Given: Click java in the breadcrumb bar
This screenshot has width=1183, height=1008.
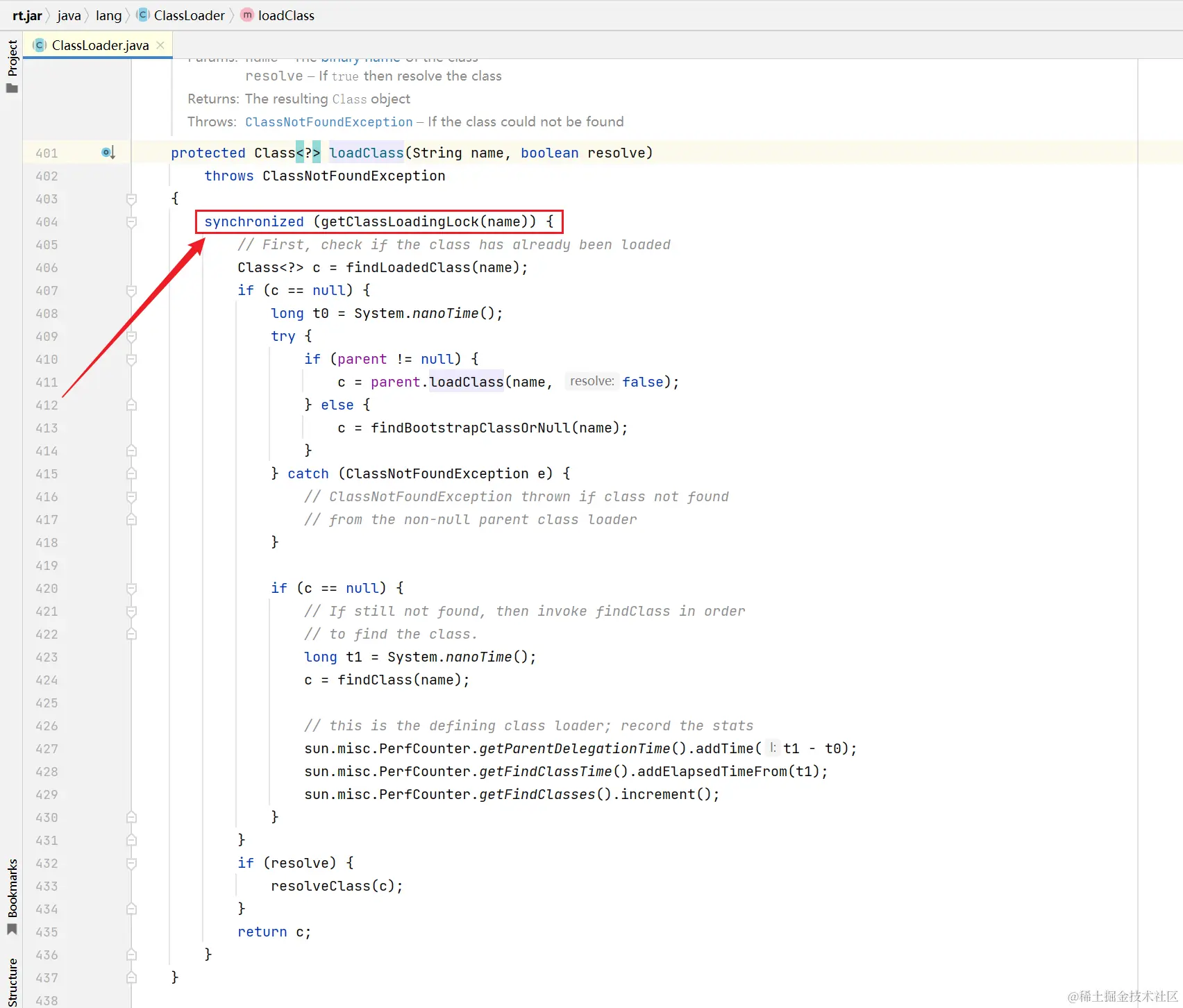Looking at the screenshot, I should pyautogui.click(x=69, y=15).
